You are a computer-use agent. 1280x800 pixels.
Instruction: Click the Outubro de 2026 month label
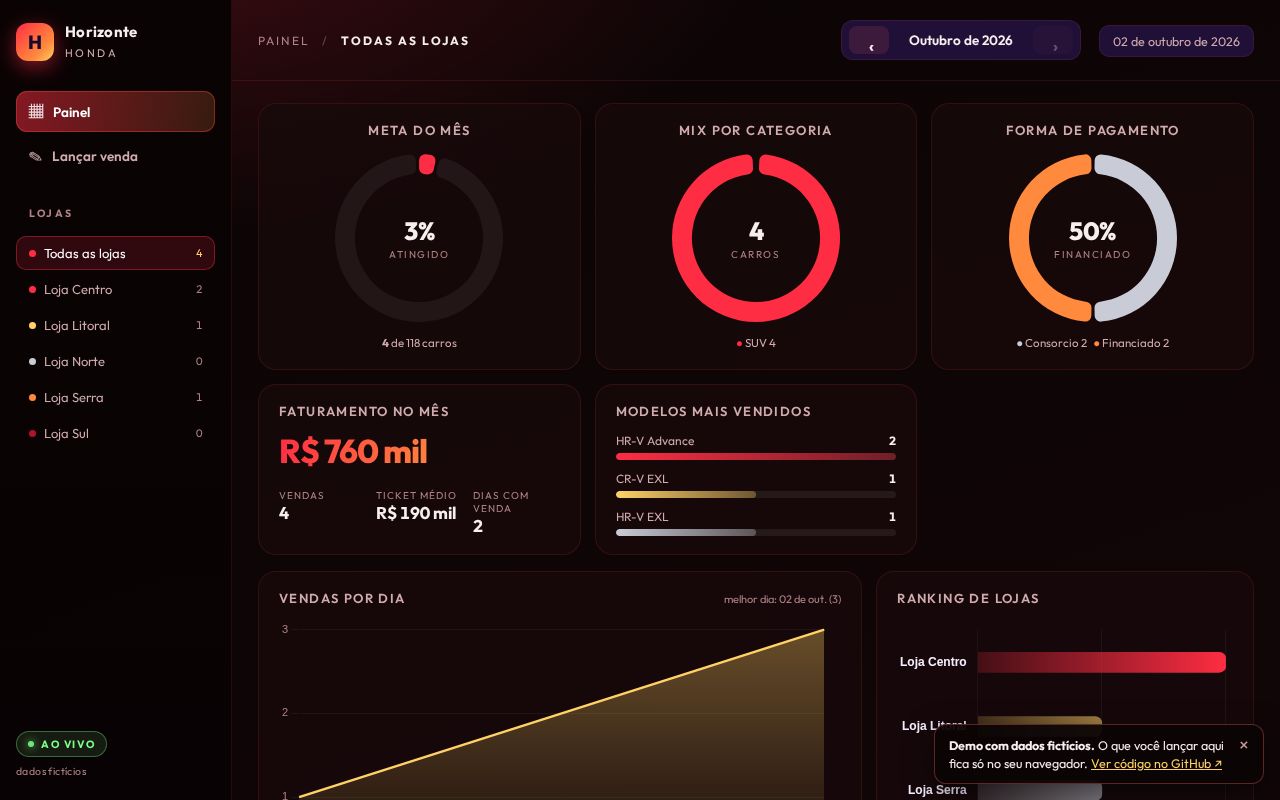click(960, 40)
